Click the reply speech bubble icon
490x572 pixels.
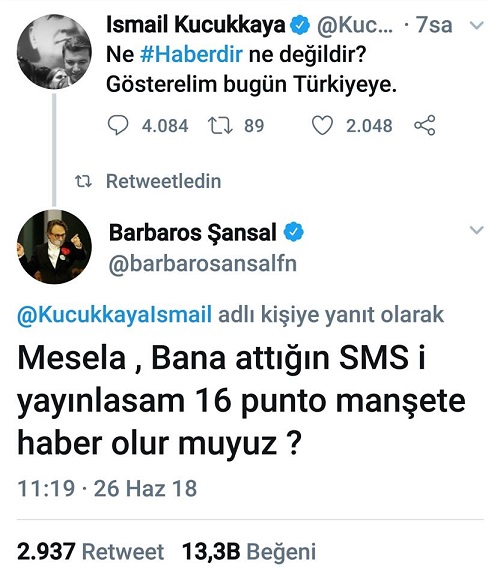click(118, 125)
